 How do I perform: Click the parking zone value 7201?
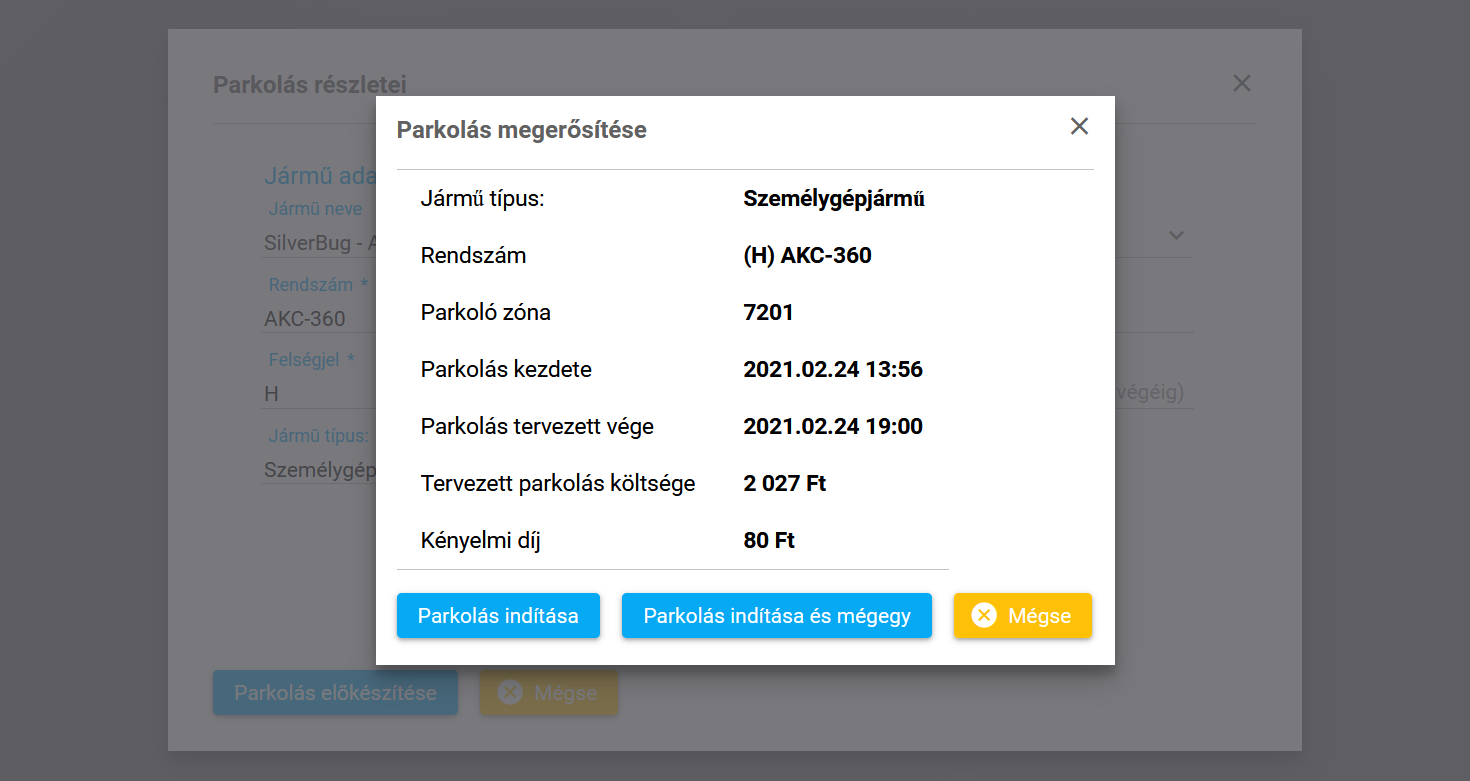click(768, 313)
